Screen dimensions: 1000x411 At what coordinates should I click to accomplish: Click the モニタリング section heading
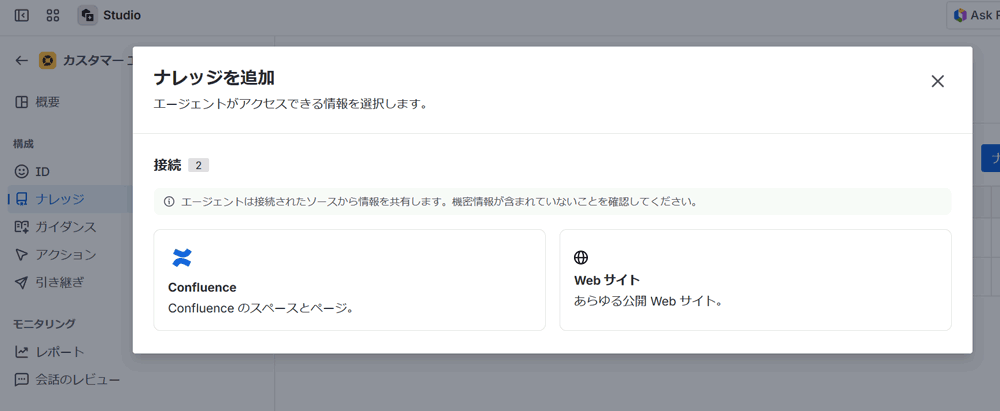(x=44, y=324)
